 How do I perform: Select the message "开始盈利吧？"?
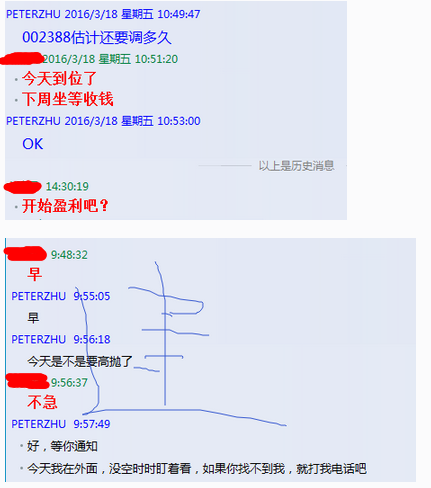pos(65,206)
